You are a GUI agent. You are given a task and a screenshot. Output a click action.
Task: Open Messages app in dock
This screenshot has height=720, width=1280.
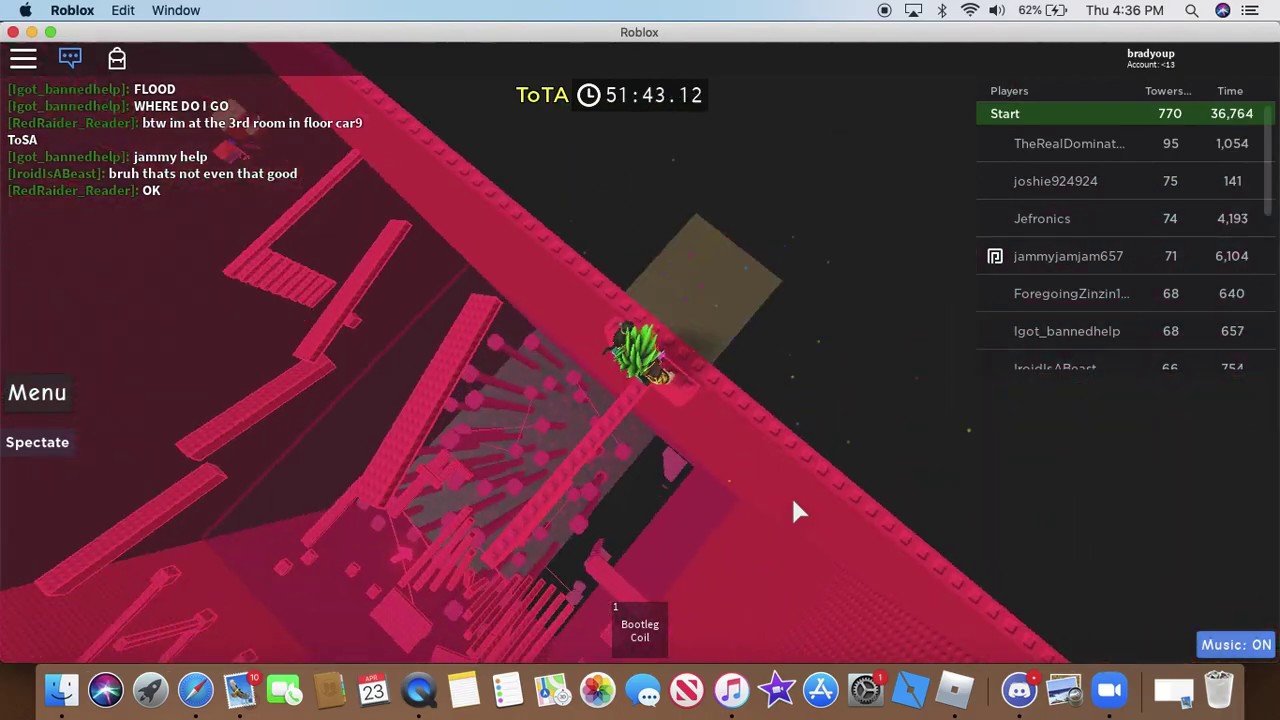643,690
